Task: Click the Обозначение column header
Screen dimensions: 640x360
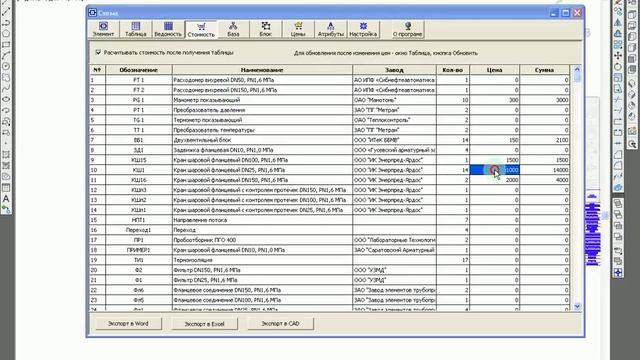Action: (x=138, y=70)
